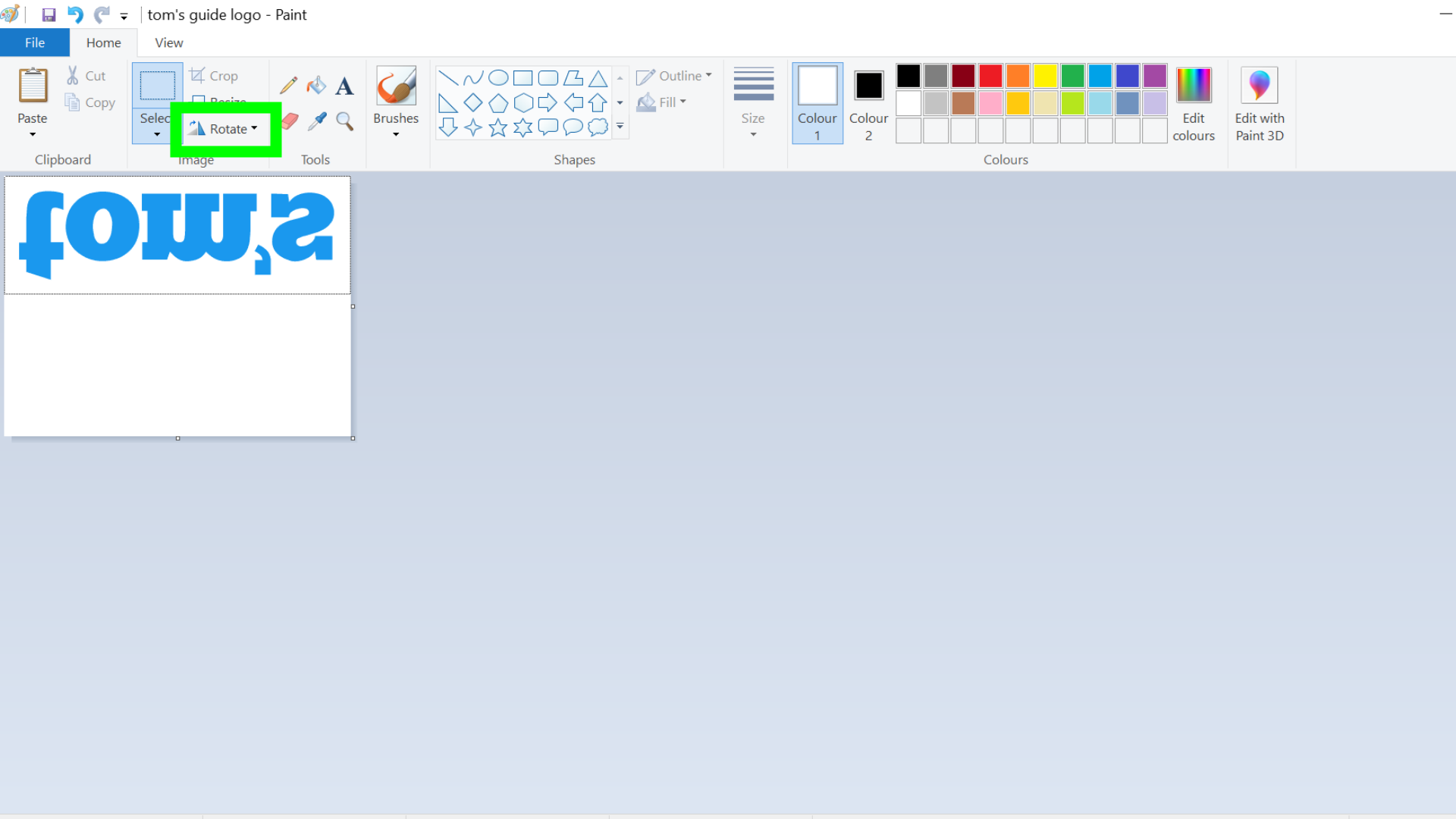Open the File menu
The width and height of the screenshot is (1456, 819).
click(33, 42)
